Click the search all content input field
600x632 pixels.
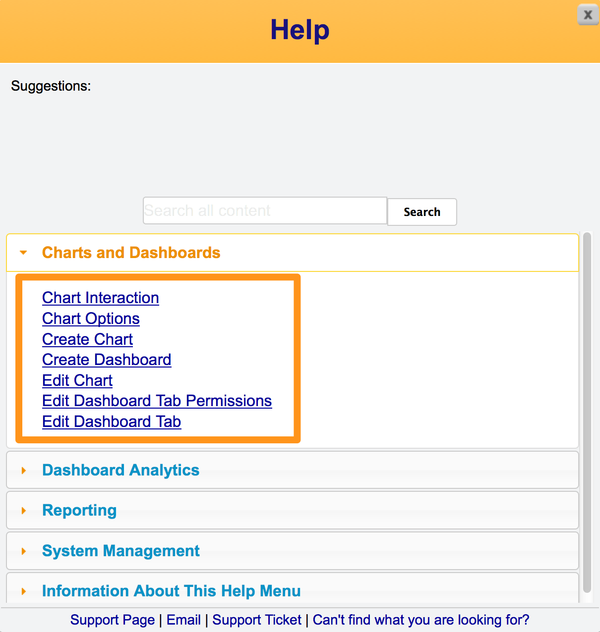coord(264,211)
